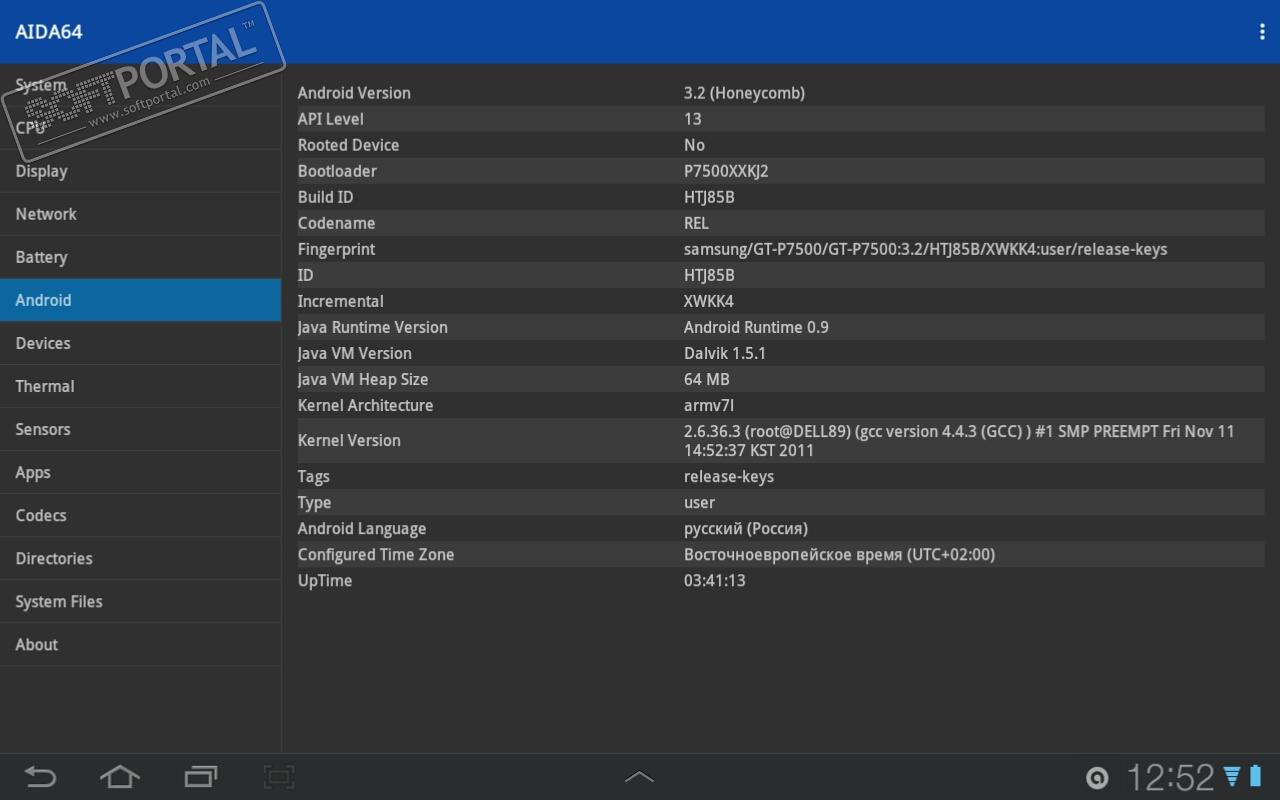Select the Configured Time Zone label
The width and height of the screenshot is (1280, 800).
click(376, 554)
